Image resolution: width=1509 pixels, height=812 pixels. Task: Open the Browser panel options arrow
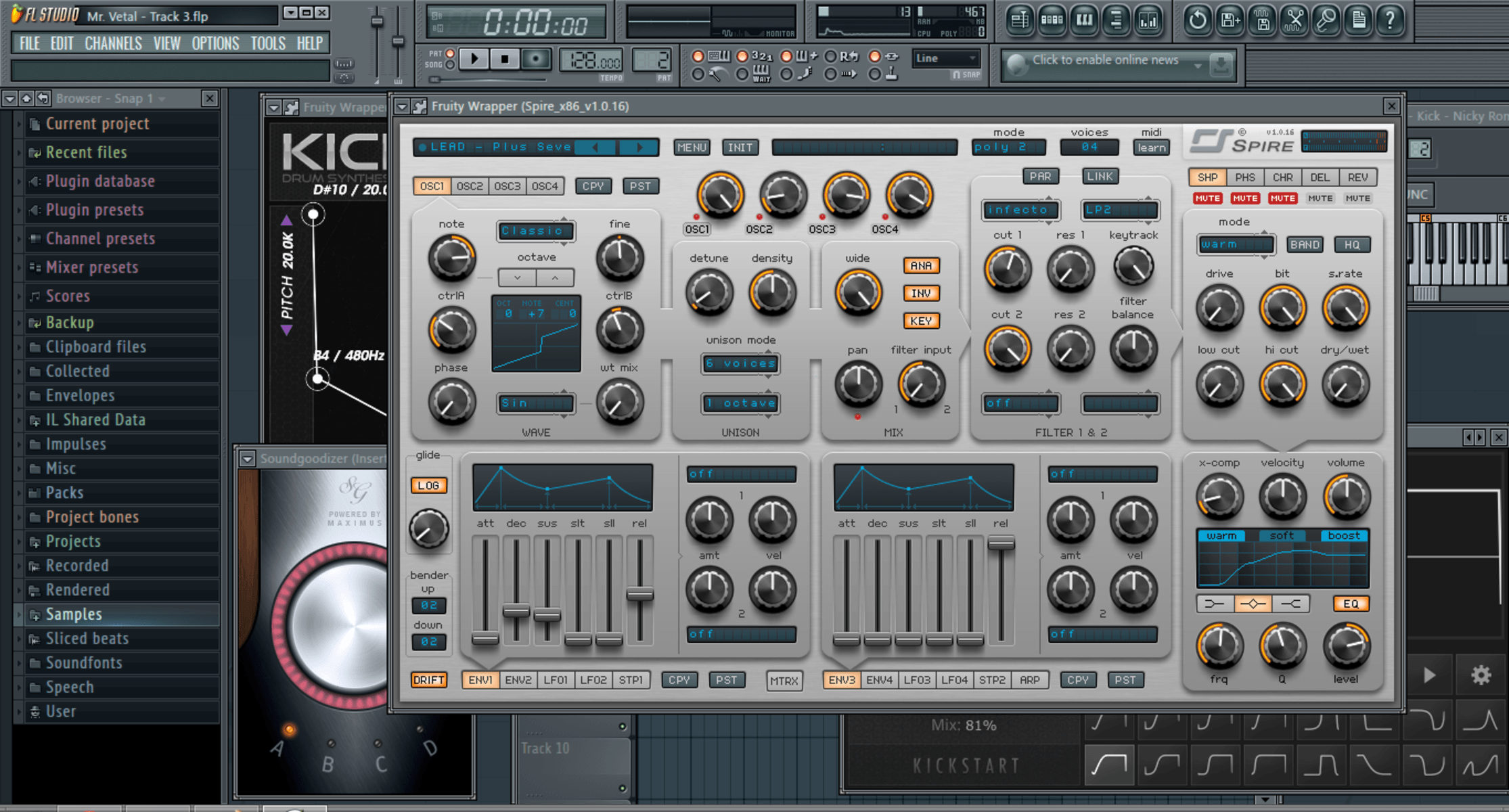tap(10, 99)
